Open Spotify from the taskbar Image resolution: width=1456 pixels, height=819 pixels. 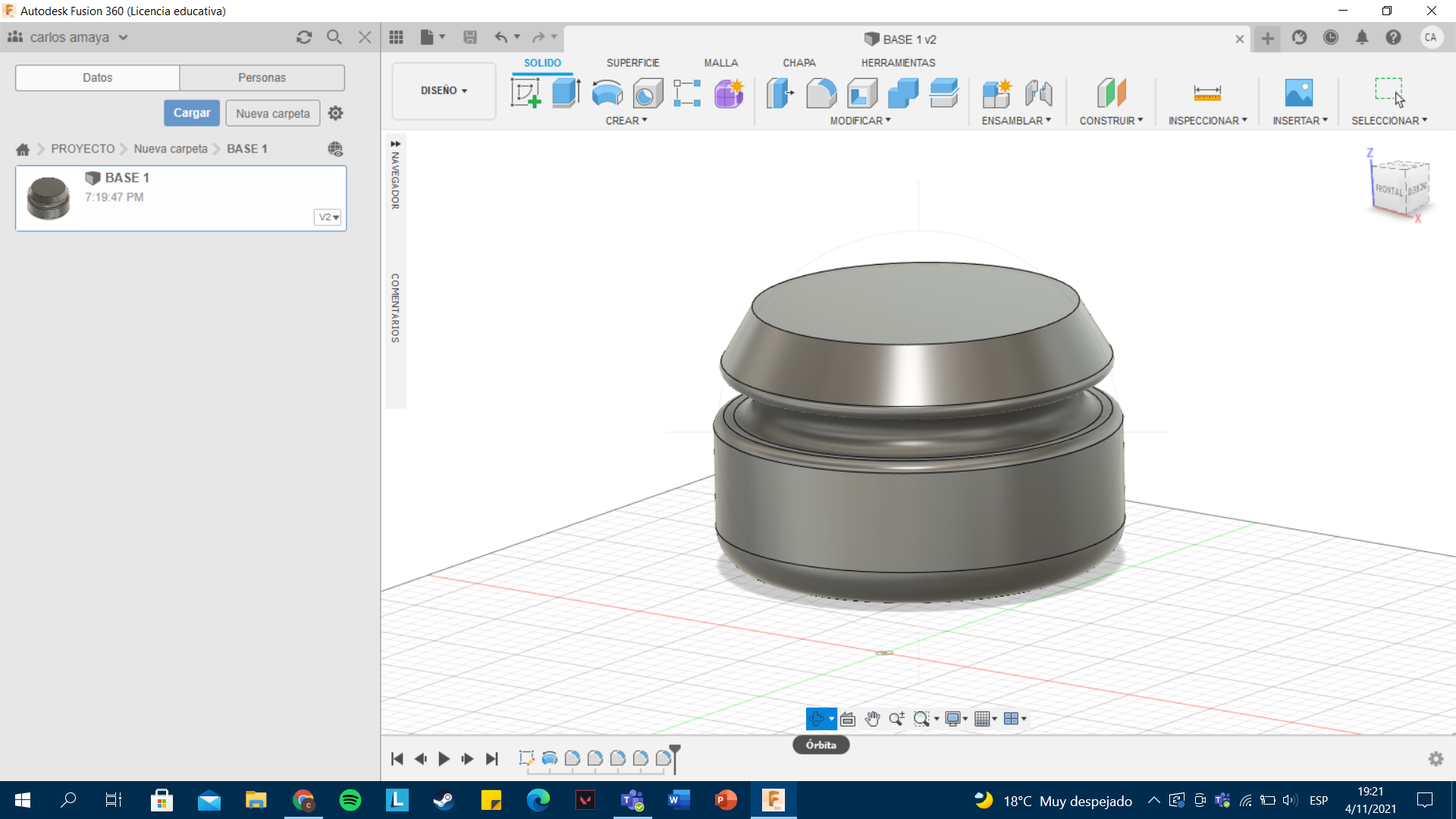(350, 800)
